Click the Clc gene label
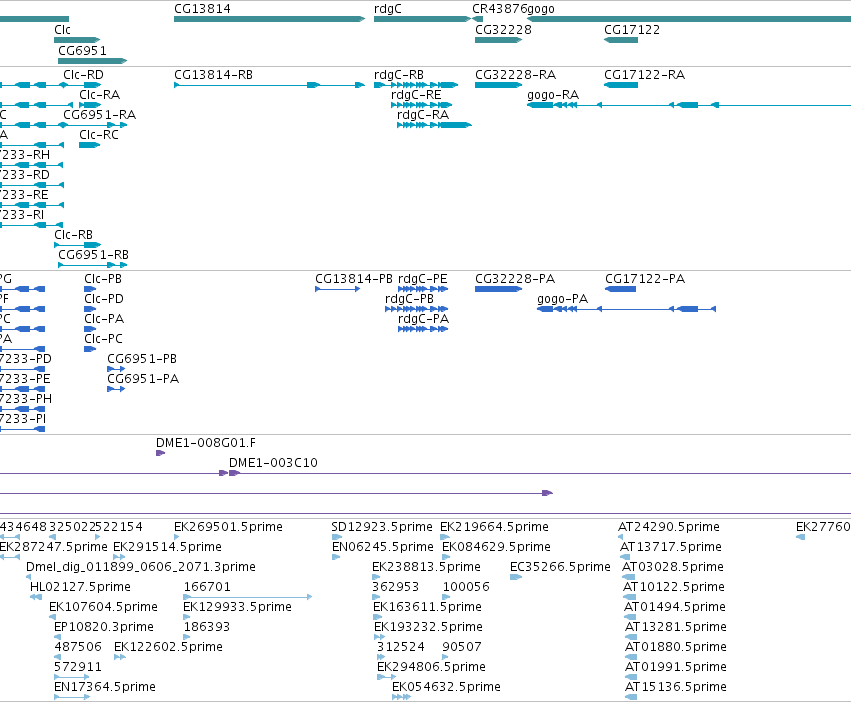The image size is (851, 702). coord(62,30)
